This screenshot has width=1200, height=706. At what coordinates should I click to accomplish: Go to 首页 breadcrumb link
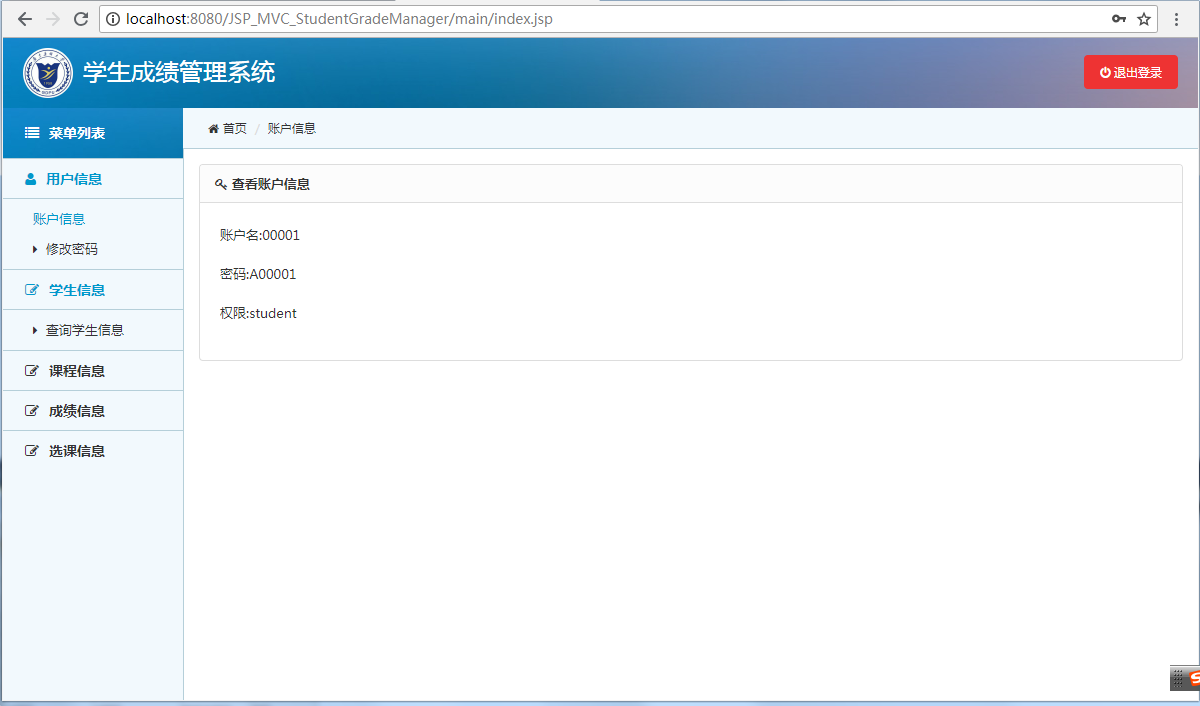pos(234,129)
